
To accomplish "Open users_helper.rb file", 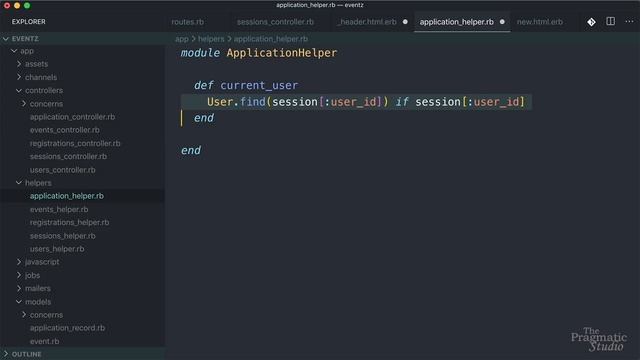I will pos(57,249).
